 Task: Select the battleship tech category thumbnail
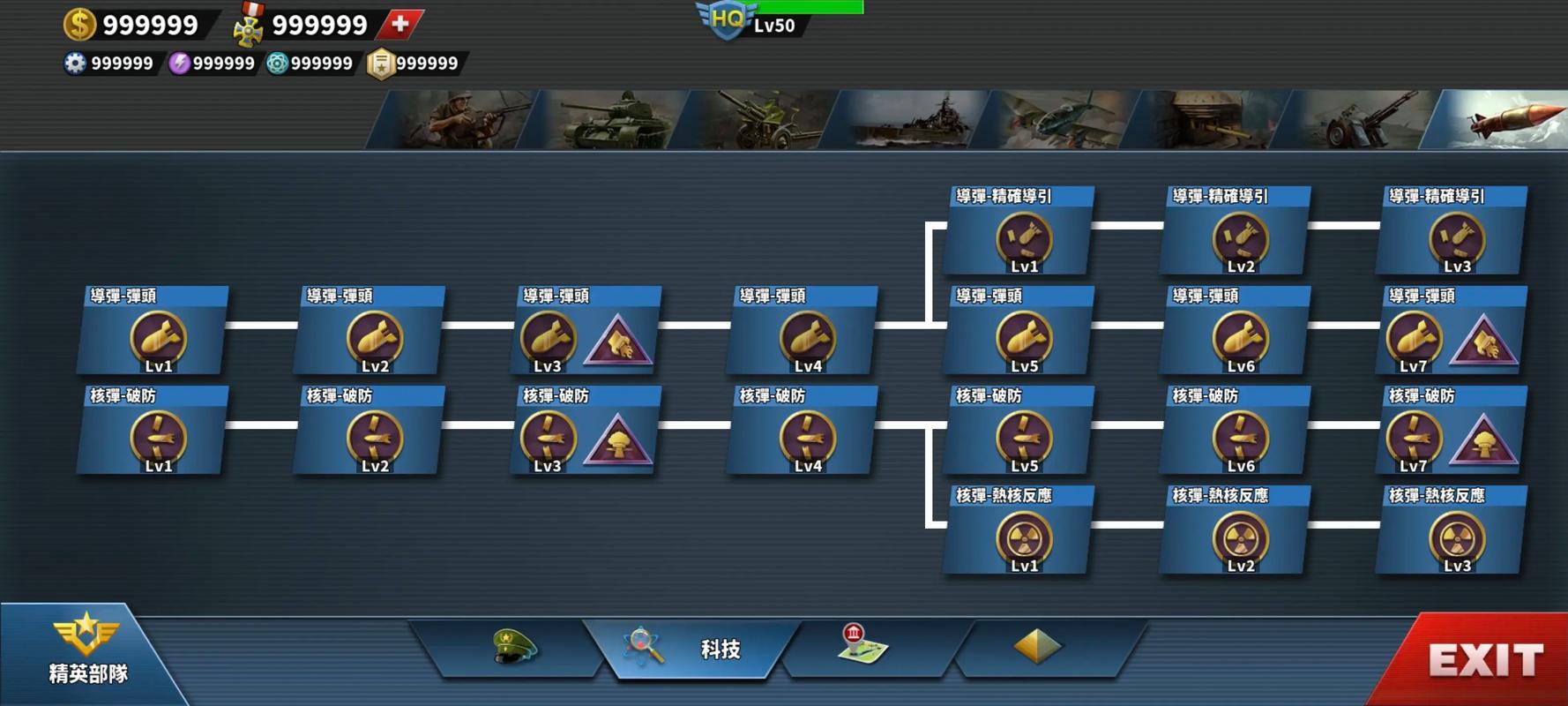[908, 119]
